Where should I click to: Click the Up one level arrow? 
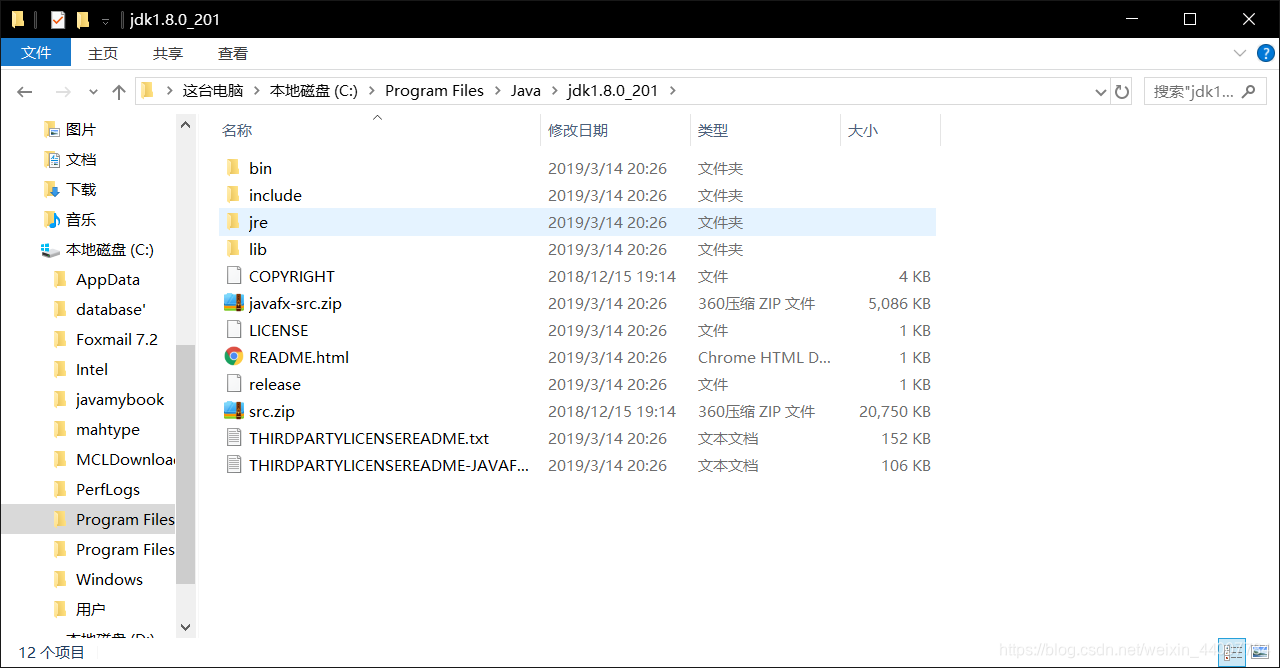click(x=119, y=91)
